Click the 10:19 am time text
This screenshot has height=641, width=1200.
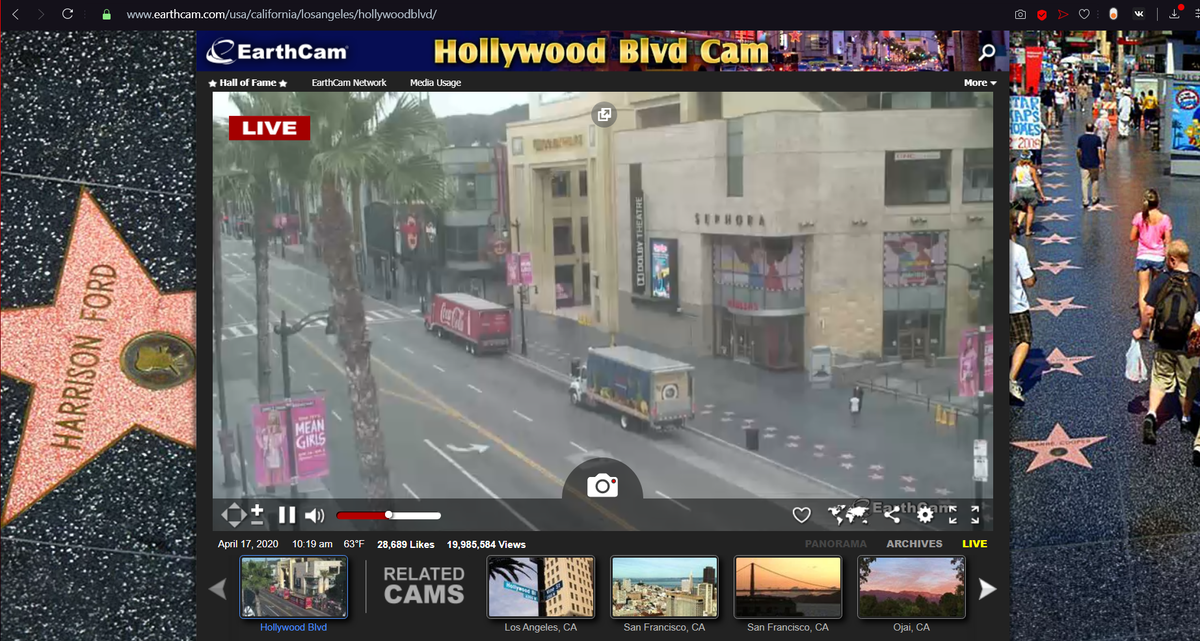click(312, 544)
